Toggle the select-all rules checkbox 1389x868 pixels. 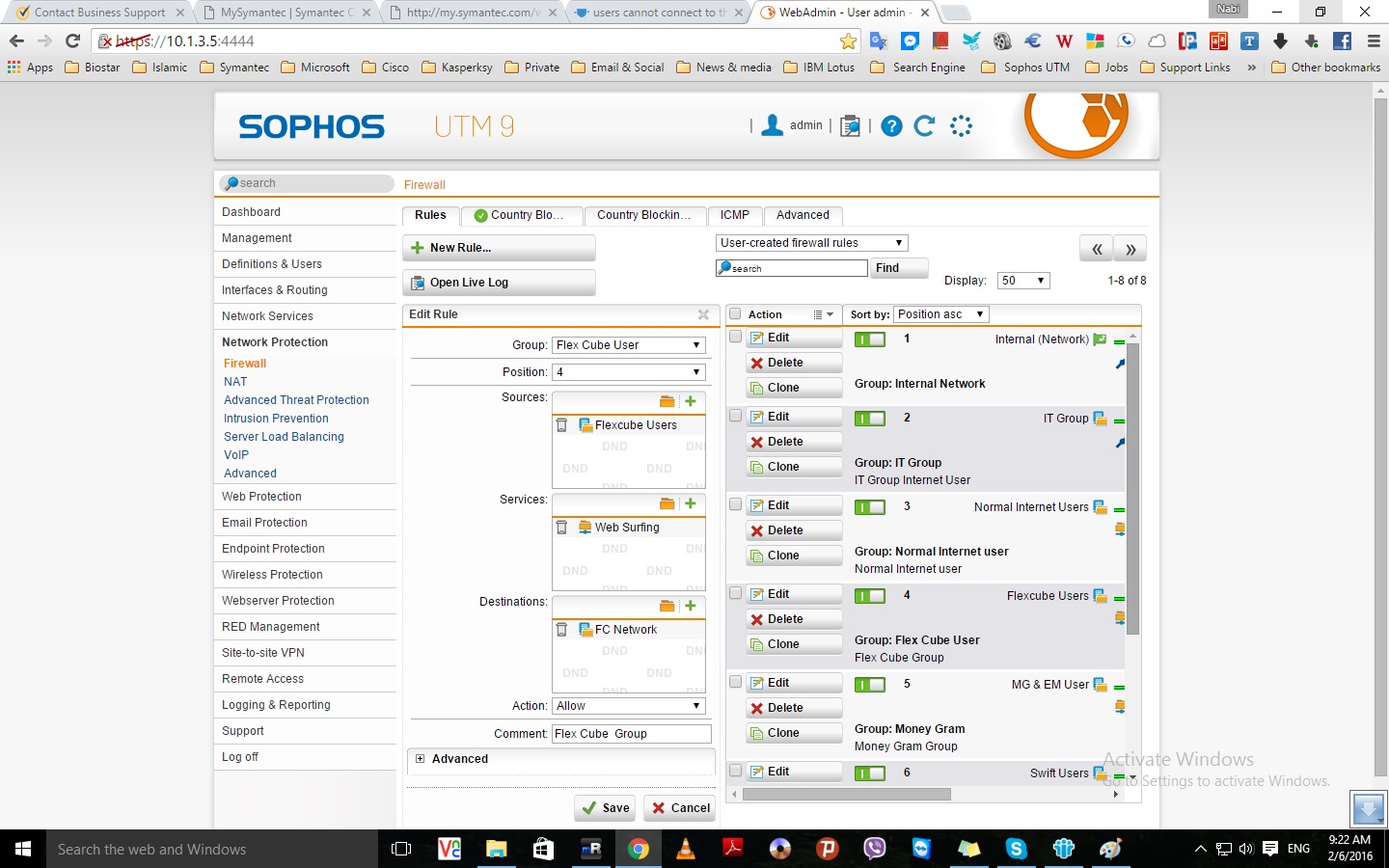[x=736, y=313]
